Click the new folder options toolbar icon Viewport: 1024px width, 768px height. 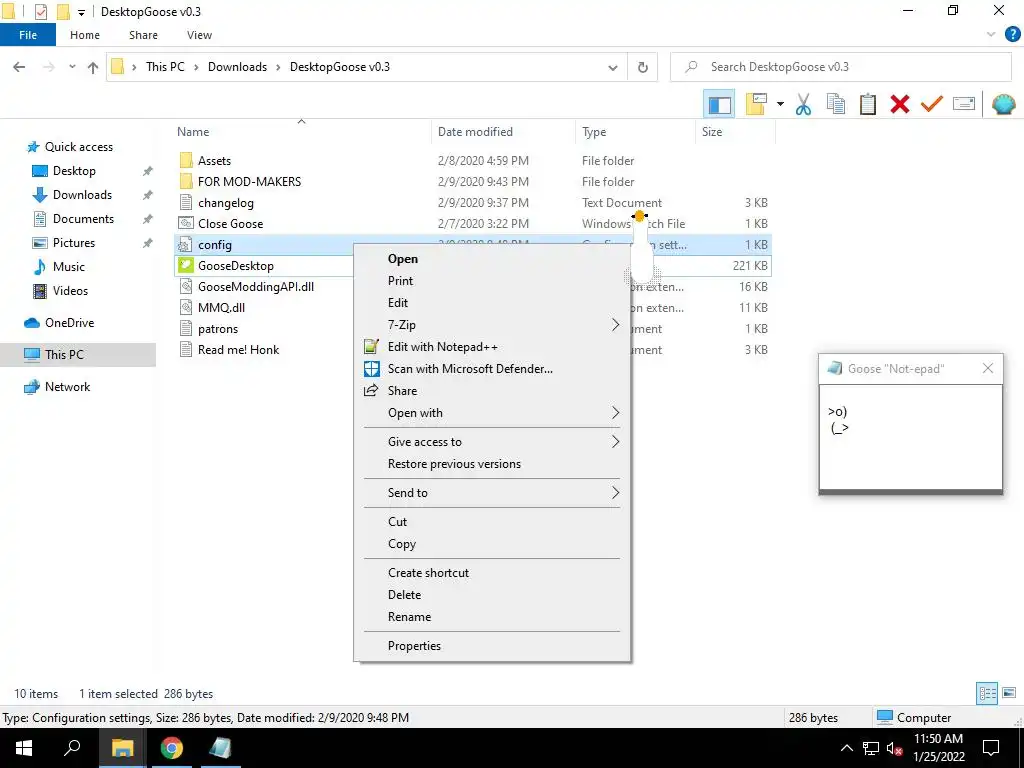(x=756, y=104)
